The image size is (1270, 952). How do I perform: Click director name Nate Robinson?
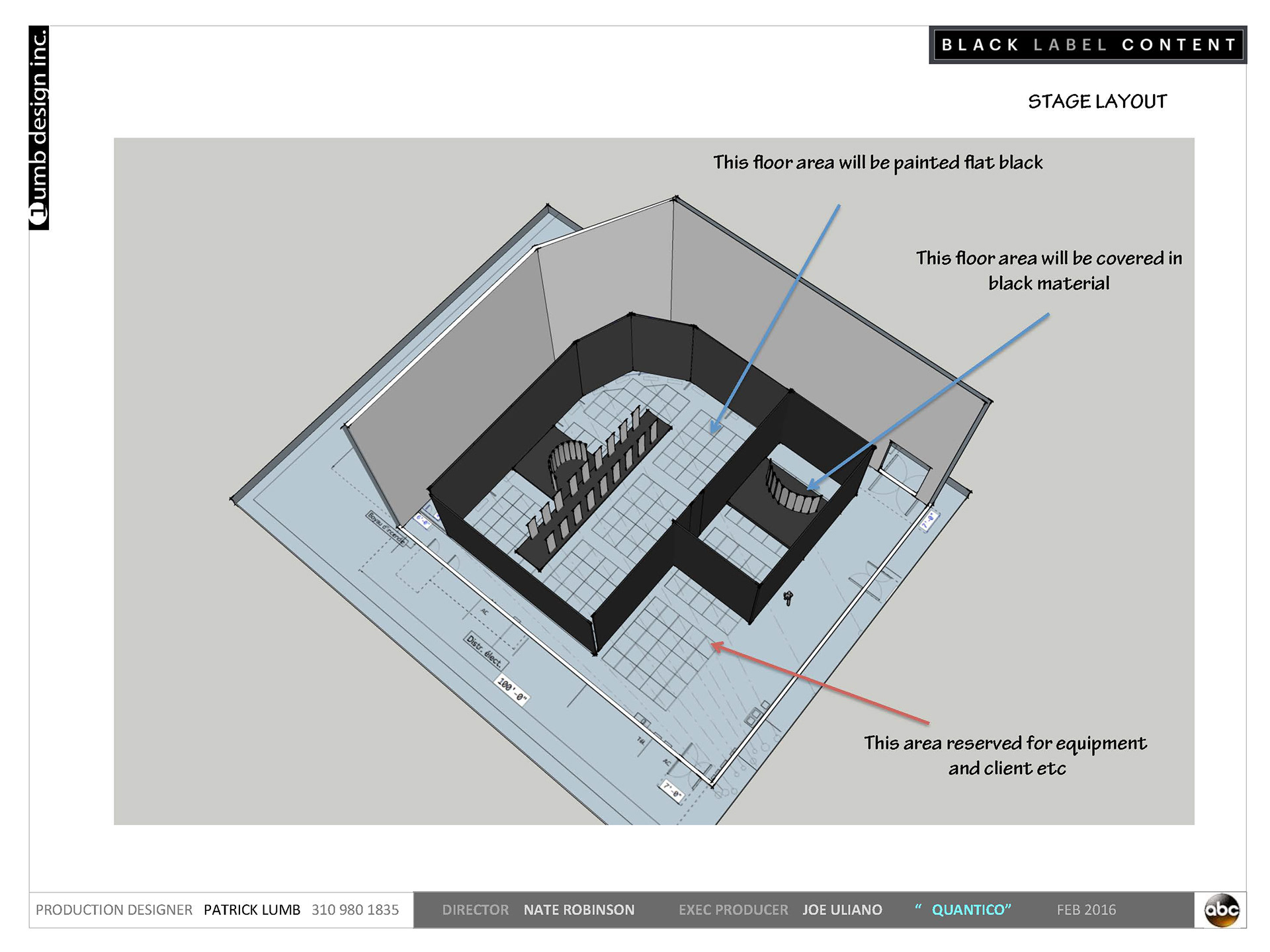(579, 910)
